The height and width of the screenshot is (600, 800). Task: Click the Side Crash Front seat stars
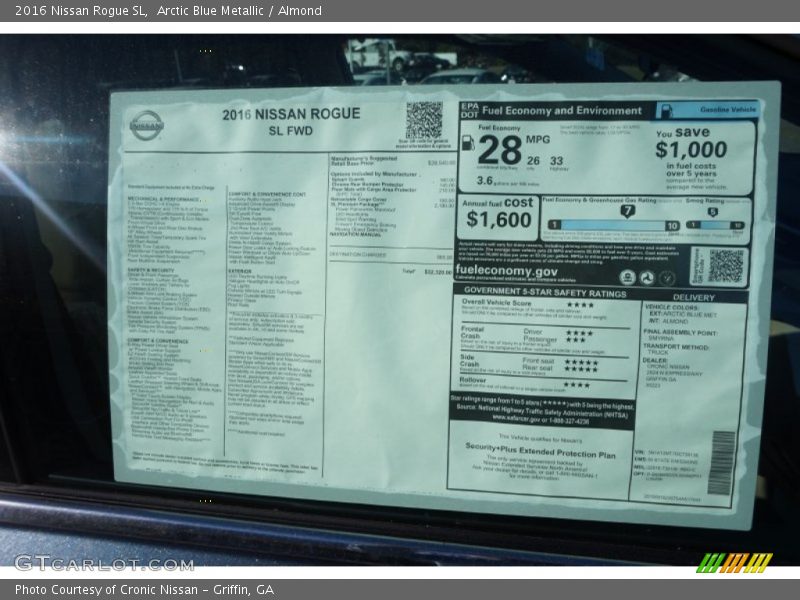pos(581,362)
